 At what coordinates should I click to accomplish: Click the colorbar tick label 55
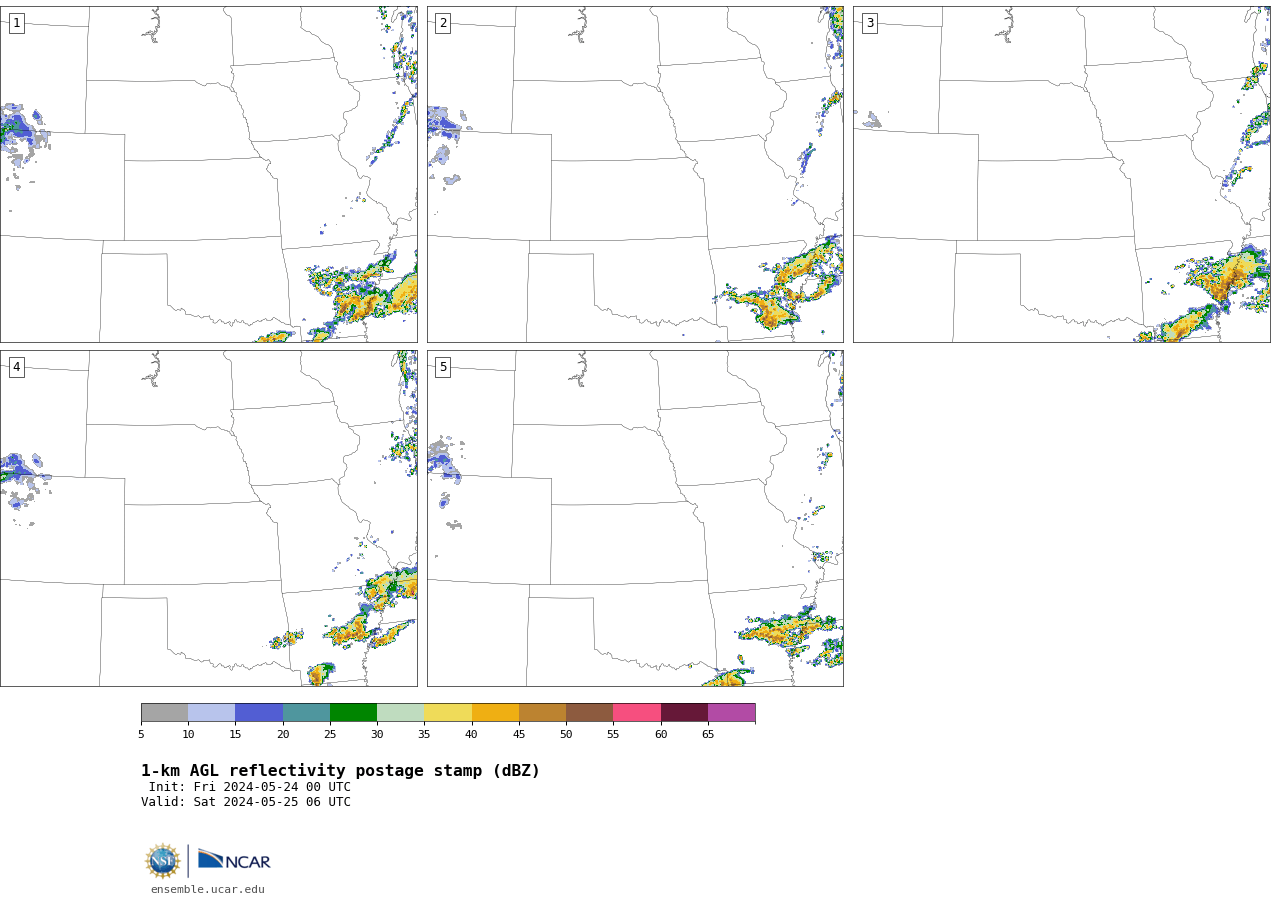click(x=613, y=735)
